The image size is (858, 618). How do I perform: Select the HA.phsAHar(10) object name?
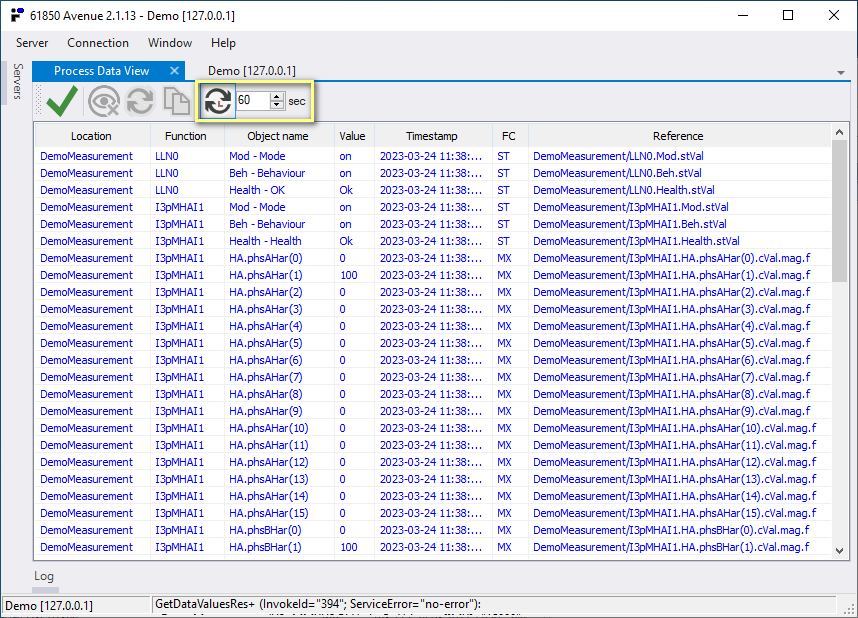point(269,428)
